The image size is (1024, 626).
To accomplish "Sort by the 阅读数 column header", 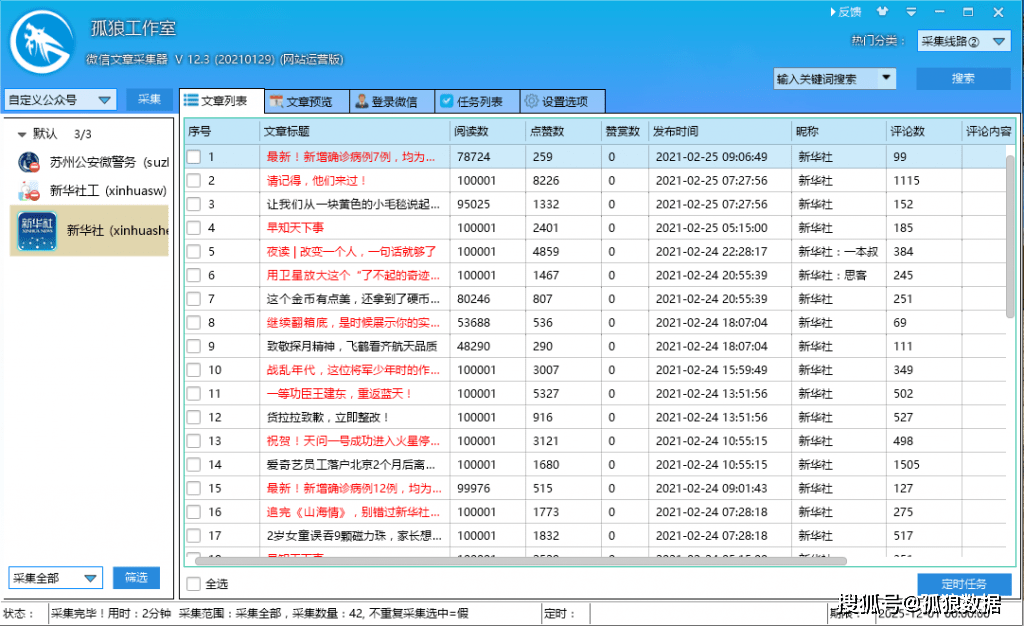I will coord(488,131).
